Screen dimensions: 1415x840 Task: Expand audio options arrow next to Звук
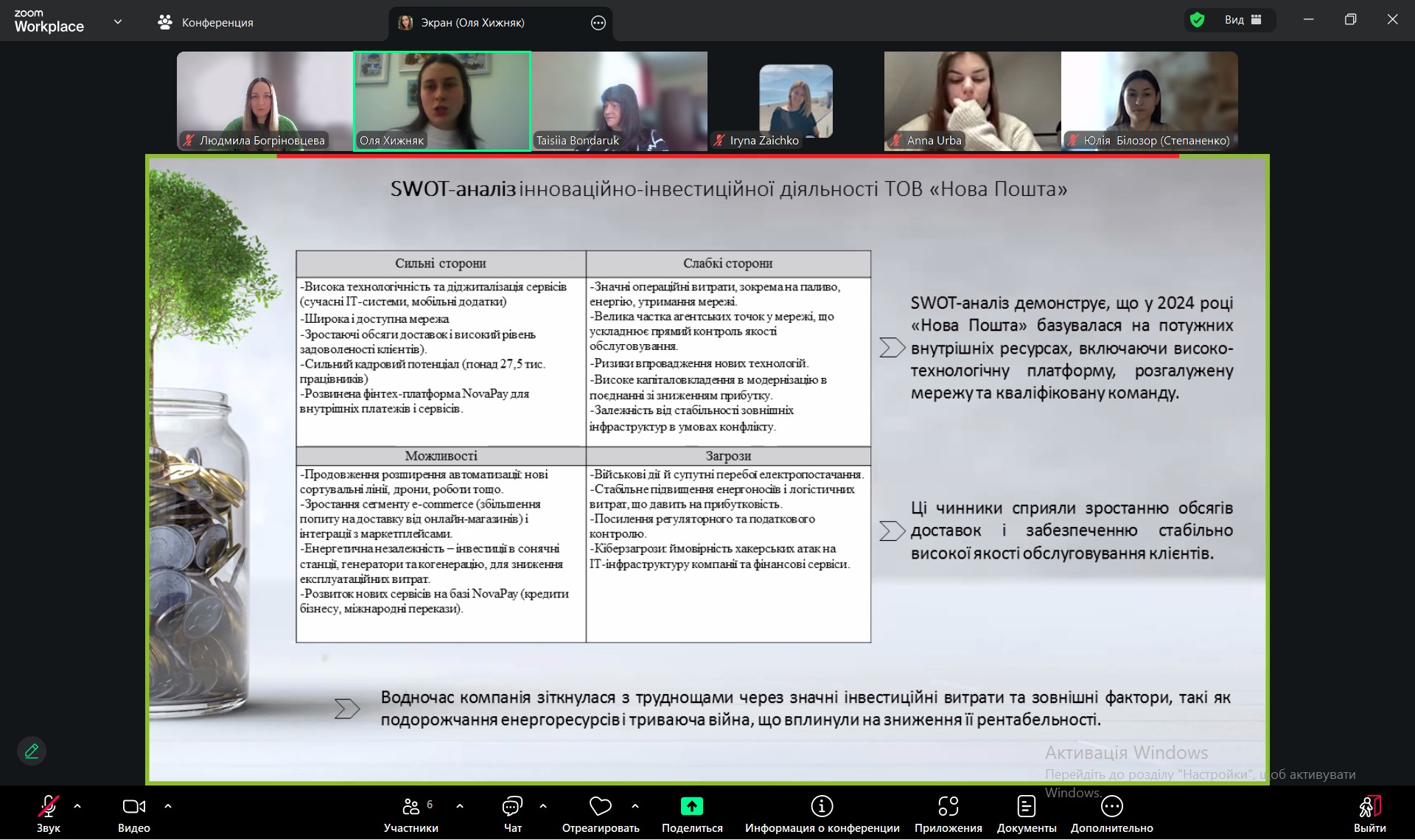click(77, 806)
